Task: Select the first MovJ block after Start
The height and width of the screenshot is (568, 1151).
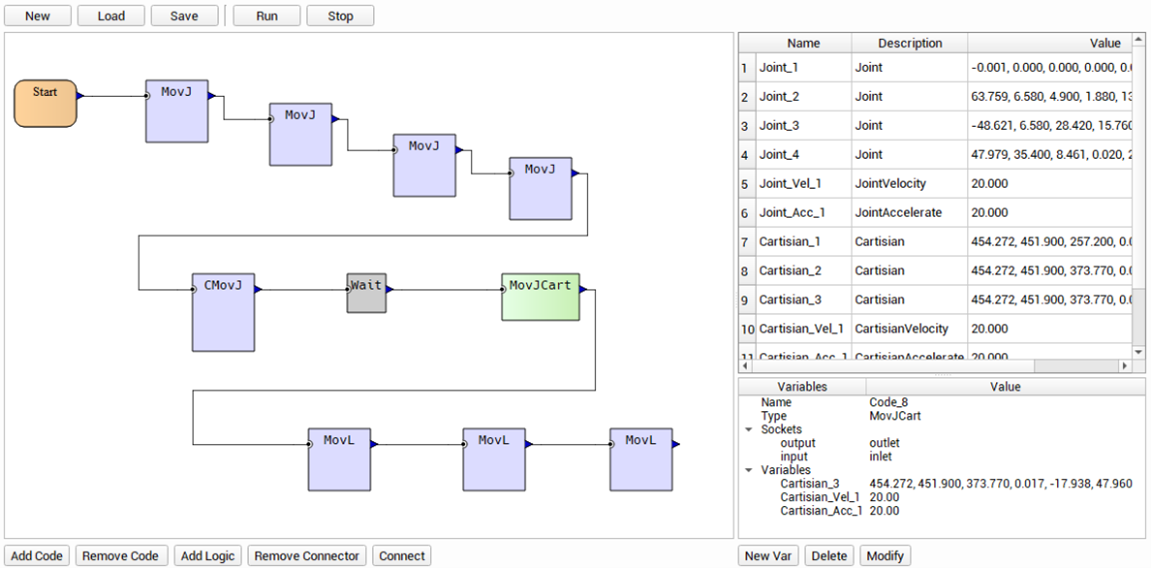Action: pyautogui.click(x=177, y=111)
